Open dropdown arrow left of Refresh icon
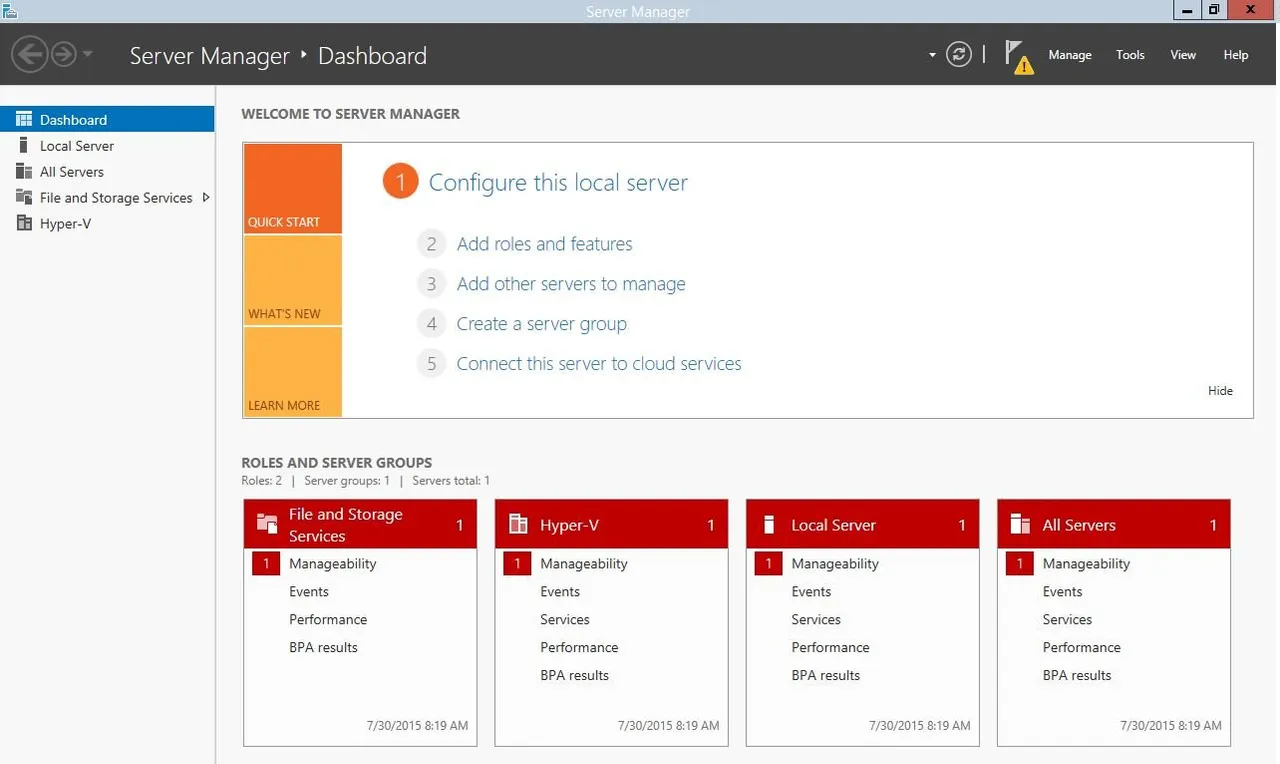Screen dimensions: 1280x764 tap(932, 55)
